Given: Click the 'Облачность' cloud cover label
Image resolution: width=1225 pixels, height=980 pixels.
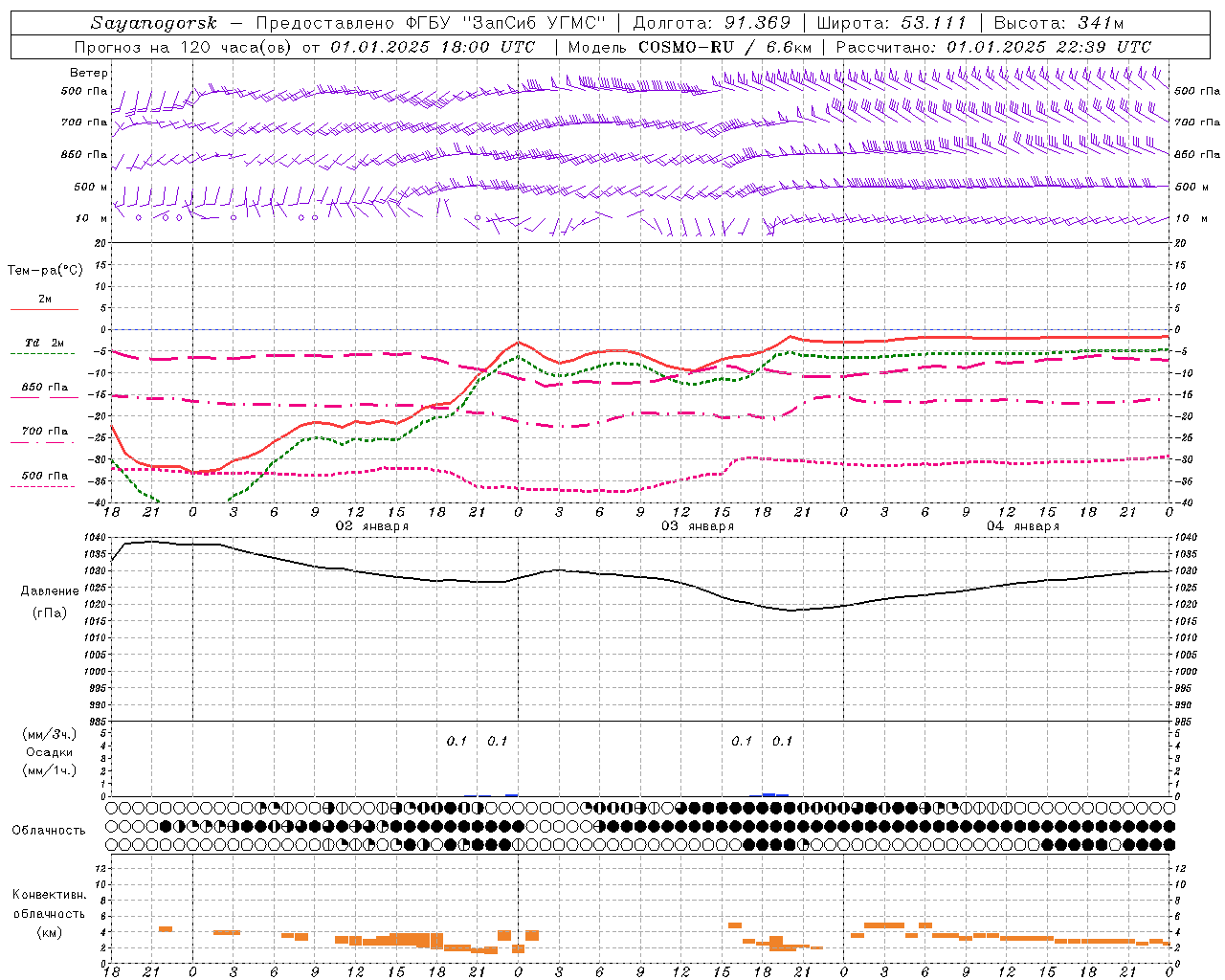Looking at the screenshot, I should pyautogui.click(x=49, y=830).
